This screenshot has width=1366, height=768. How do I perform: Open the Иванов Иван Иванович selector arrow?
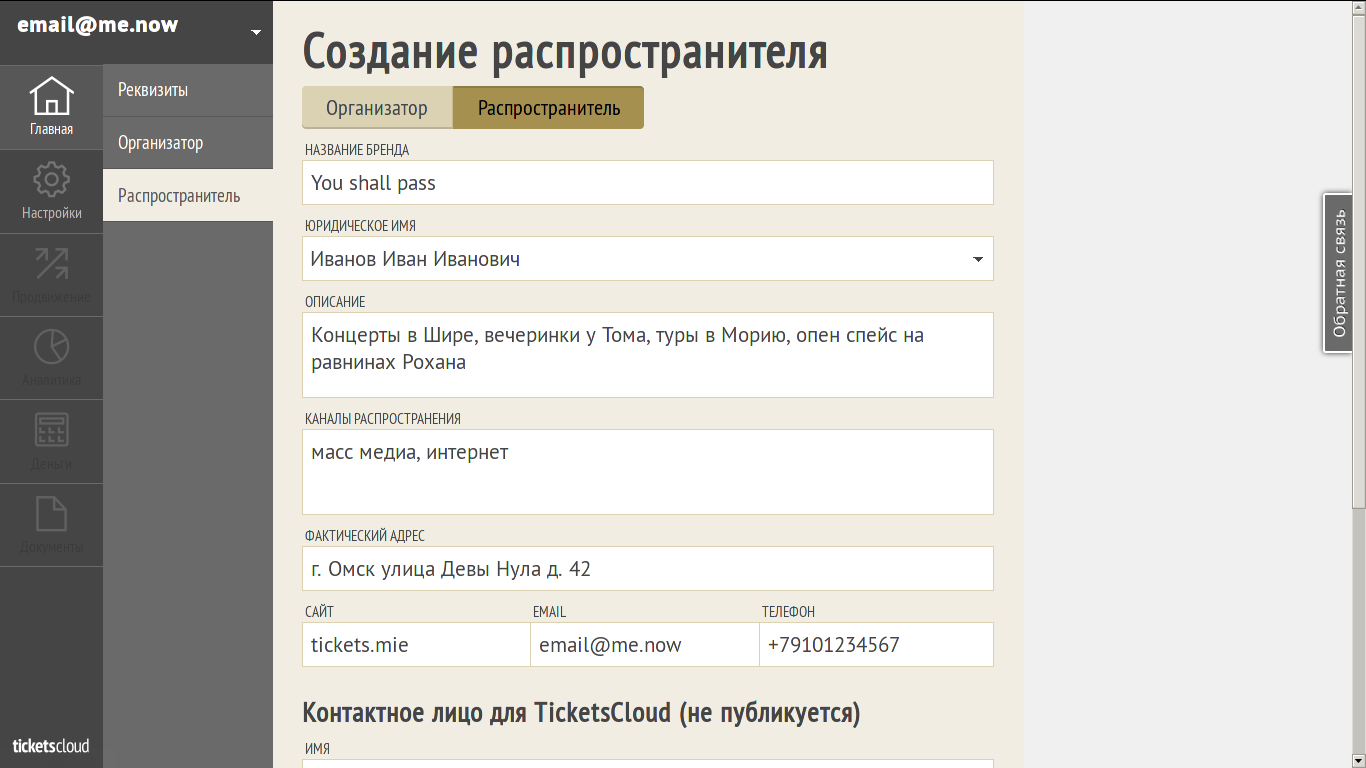977,258
